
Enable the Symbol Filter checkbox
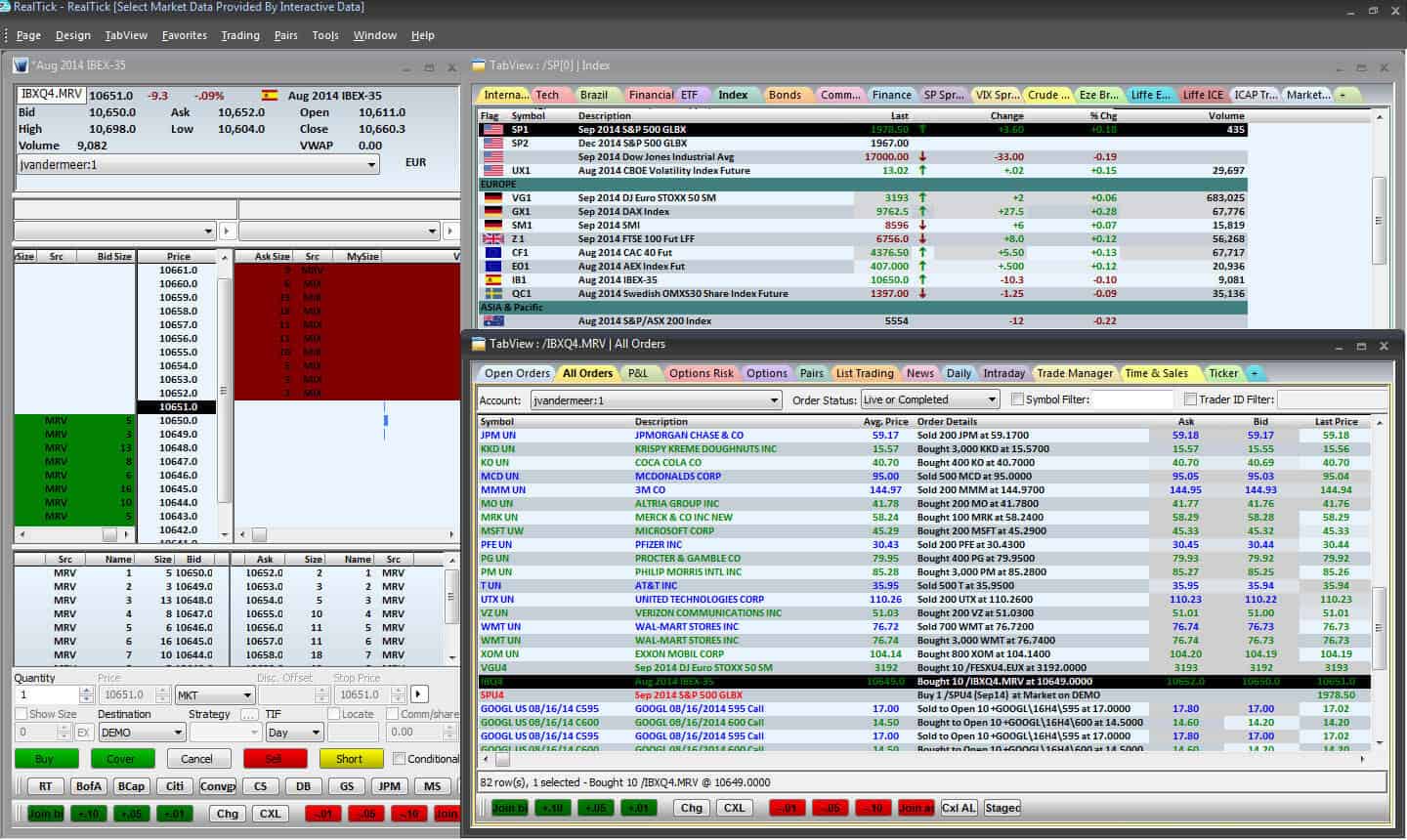[1017, 399]
